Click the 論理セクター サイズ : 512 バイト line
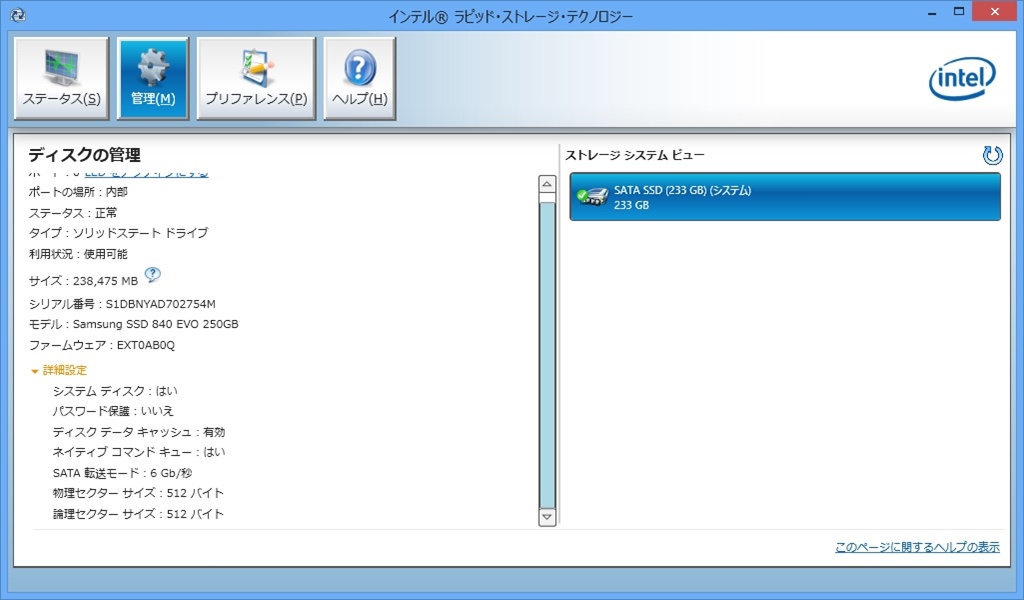The width and height of the screenshot is (1024, 600). (138, 514)
